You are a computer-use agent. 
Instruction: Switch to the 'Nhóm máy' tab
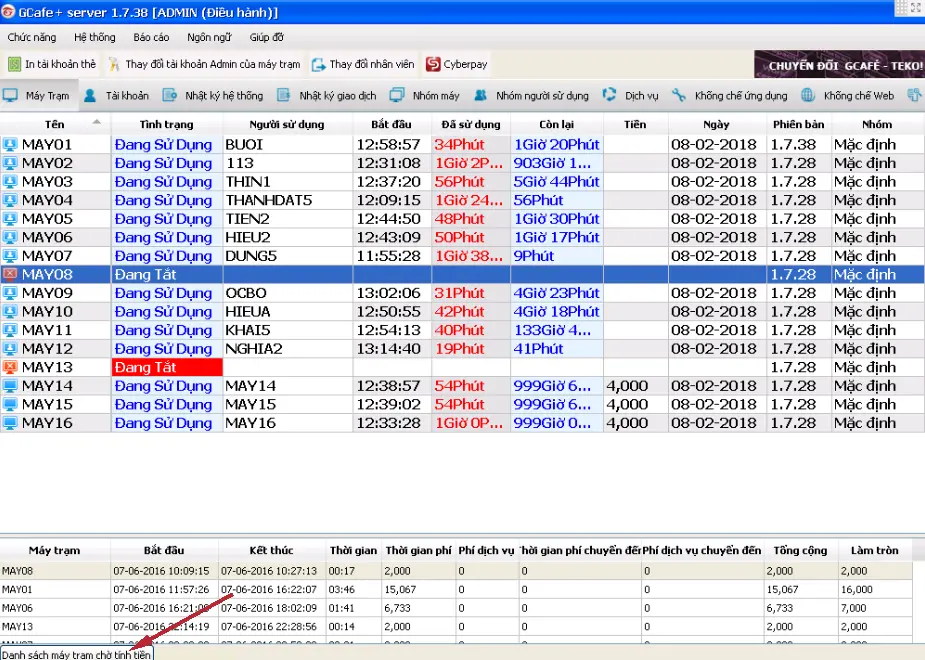425,96
